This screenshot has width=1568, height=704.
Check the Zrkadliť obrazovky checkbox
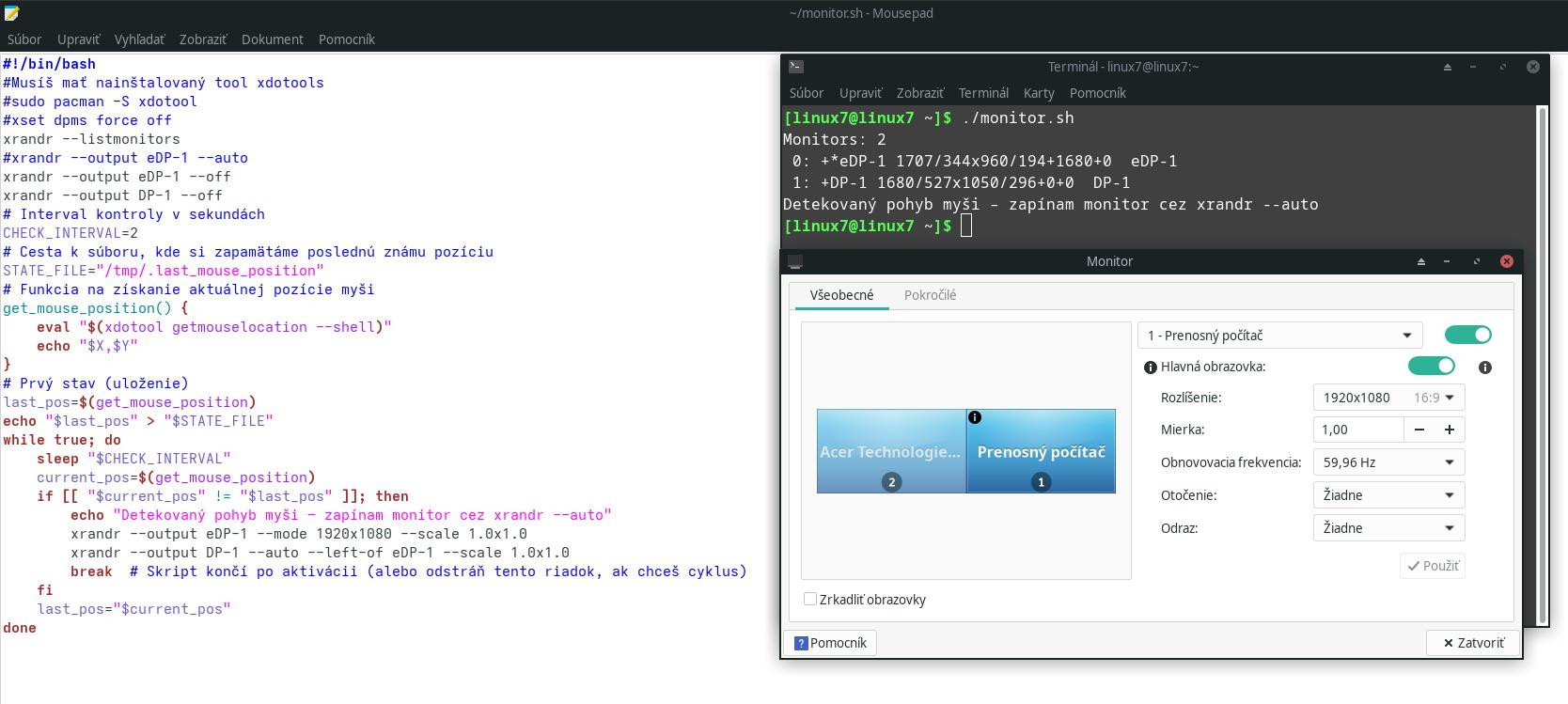[810, 599]
